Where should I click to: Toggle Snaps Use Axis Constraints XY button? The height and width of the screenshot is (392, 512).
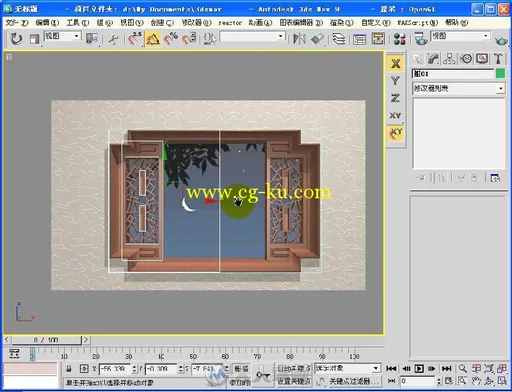(x=395, y=133)
